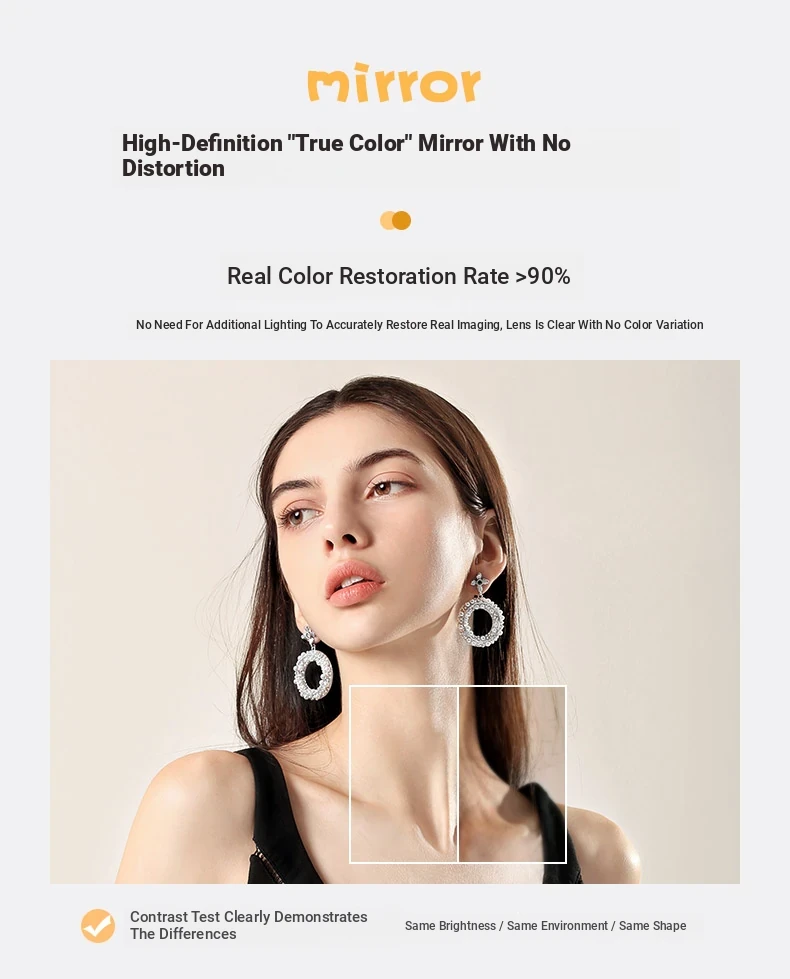Click the No Need For Additional Lighting description
This screenshot has width=790, height=979.
tap(420, 325)
